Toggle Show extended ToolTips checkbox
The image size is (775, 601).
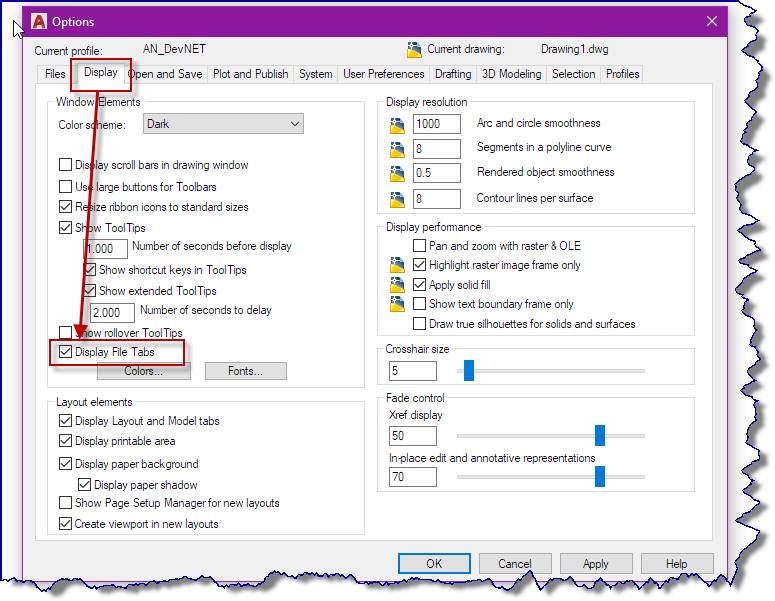click(x=89, y=291)
